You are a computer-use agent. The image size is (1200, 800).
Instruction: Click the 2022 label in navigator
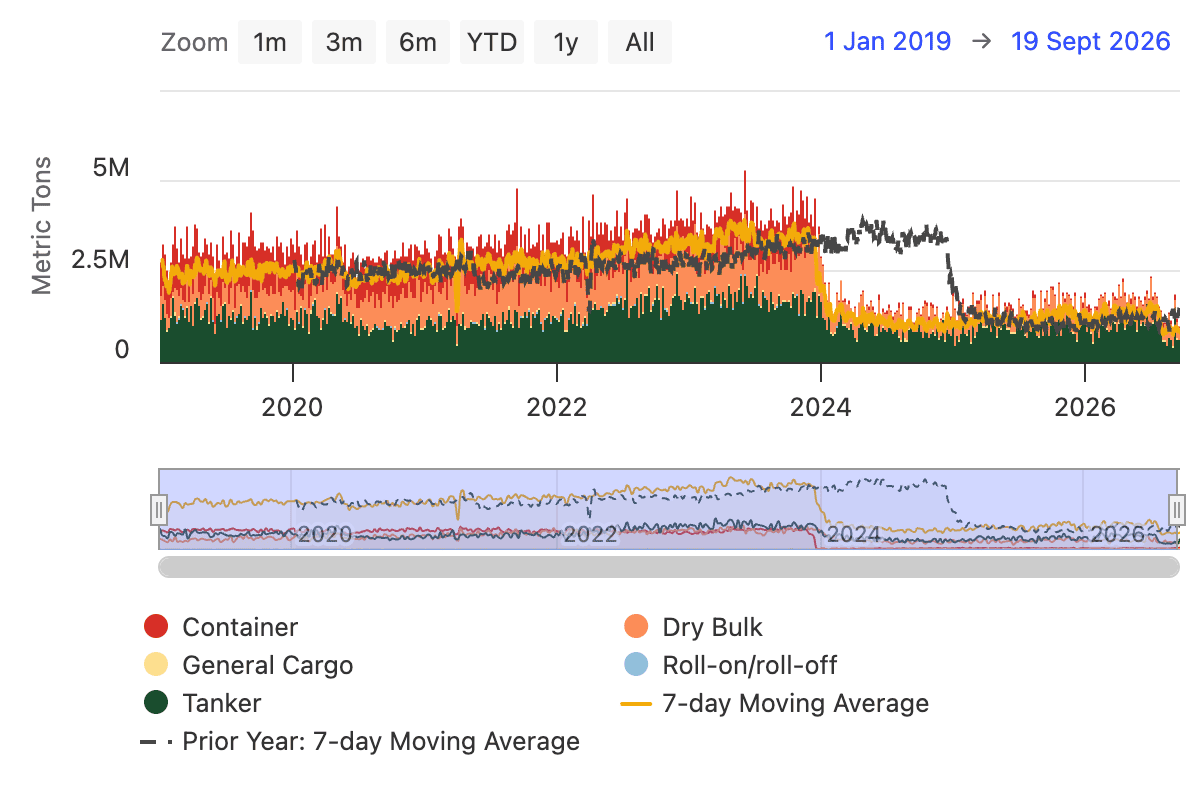[x=589, y=534]
